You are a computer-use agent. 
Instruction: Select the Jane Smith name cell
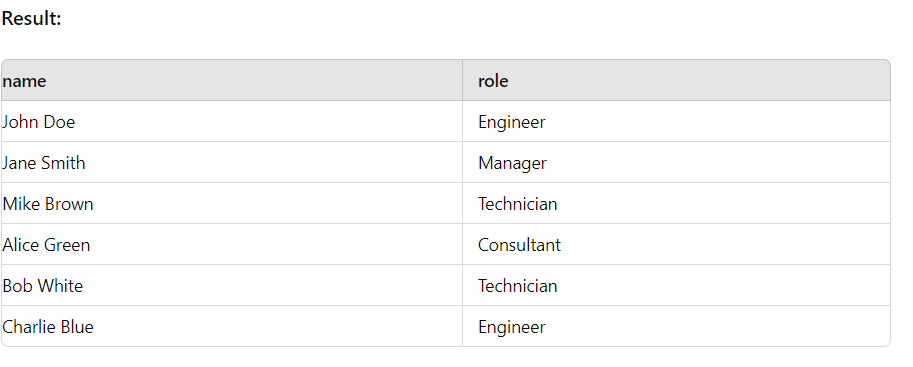pyautogui.click(x=232, y=163)
